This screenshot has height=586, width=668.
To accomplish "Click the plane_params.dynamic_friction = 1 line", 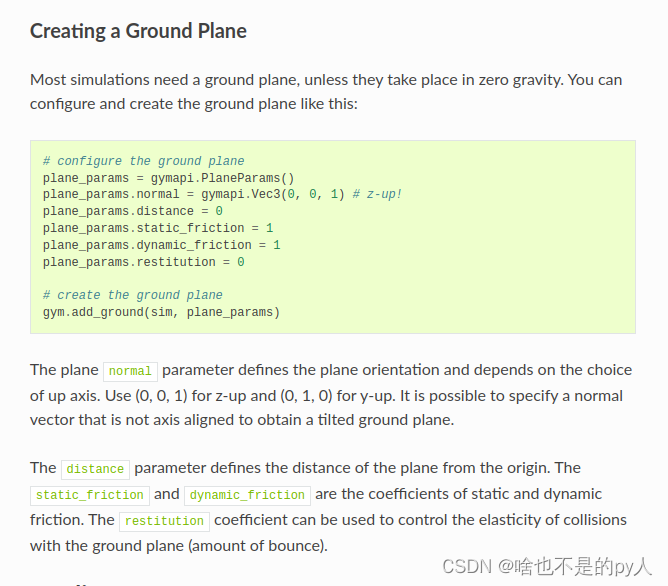I will [161, 245].
